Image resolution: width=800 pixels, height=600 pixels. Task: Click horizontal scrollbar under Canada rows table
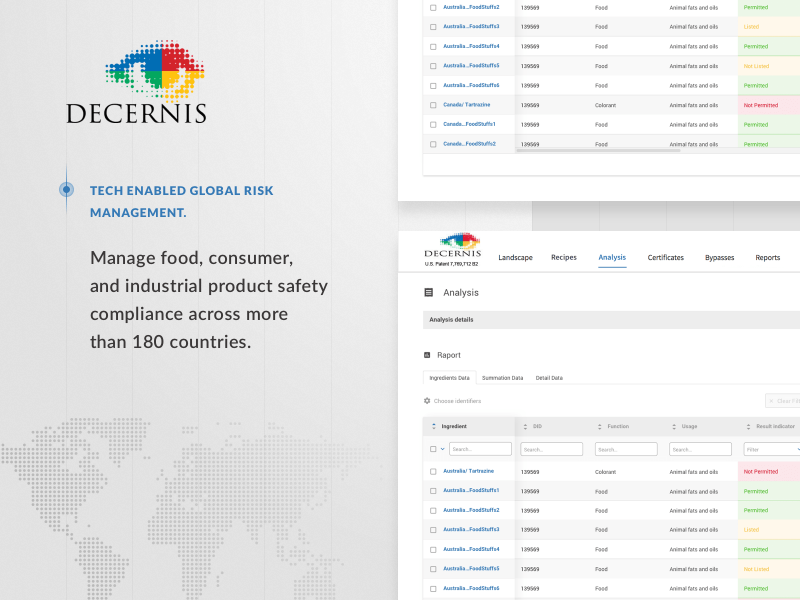pyautogui.click(x=598, y=151)
